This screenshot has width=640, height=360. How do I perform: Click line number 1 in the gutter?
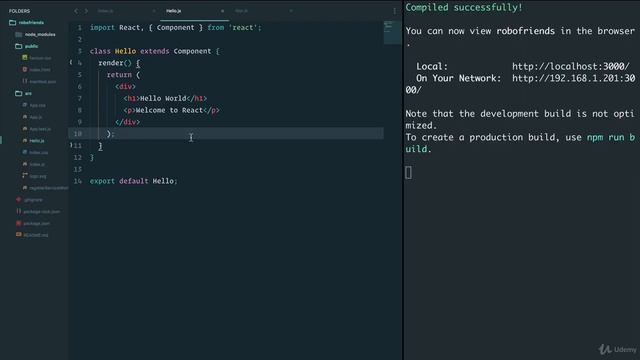80,27
